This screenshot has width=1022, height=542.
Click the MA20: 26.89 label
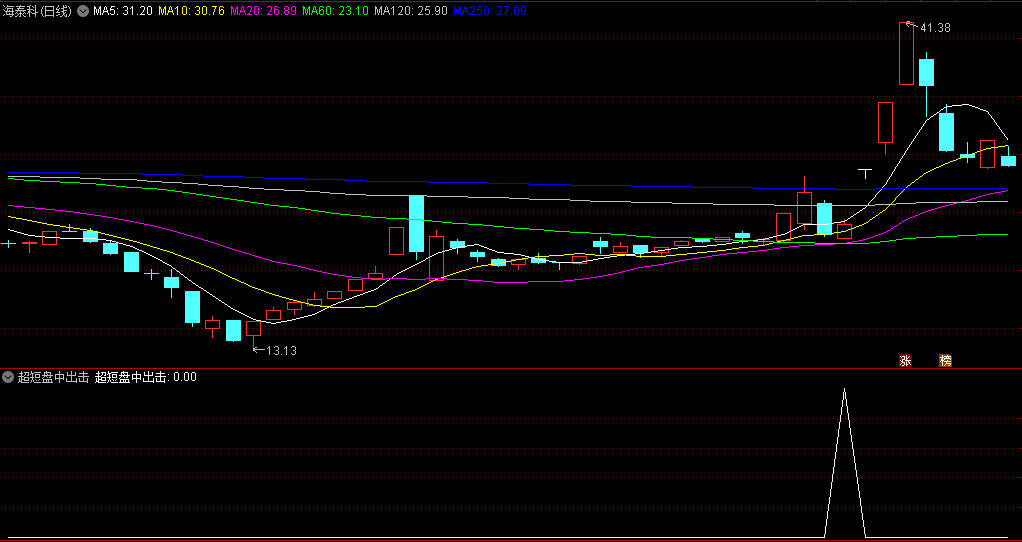pyautogui.click(x=264, y=11)
